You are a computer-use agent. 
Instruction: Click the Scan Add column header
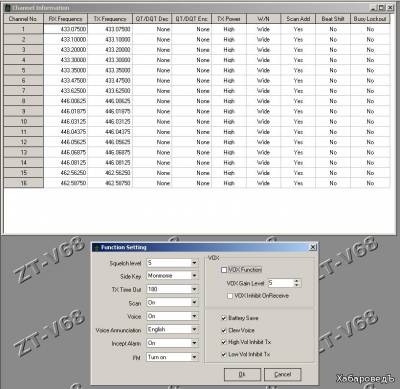coord(298,19)
